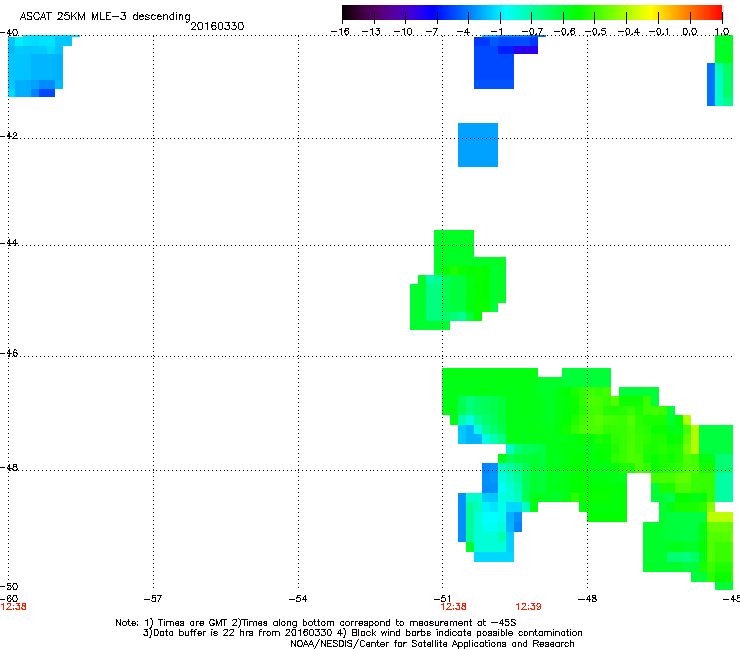This screenshot has width=740, height=650.
Task: Click the '-46' latitude axis label
Action: tap(9, 353)
